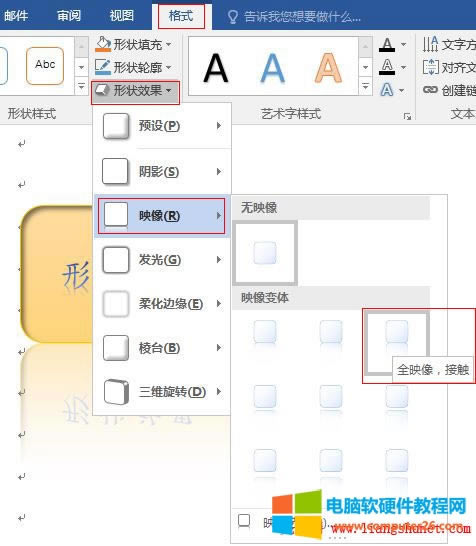The width and height of the screenshot is (476, 546).
Task: Apply the black WordArt A style
Action: pyautogui.click(x=216, y=68)
